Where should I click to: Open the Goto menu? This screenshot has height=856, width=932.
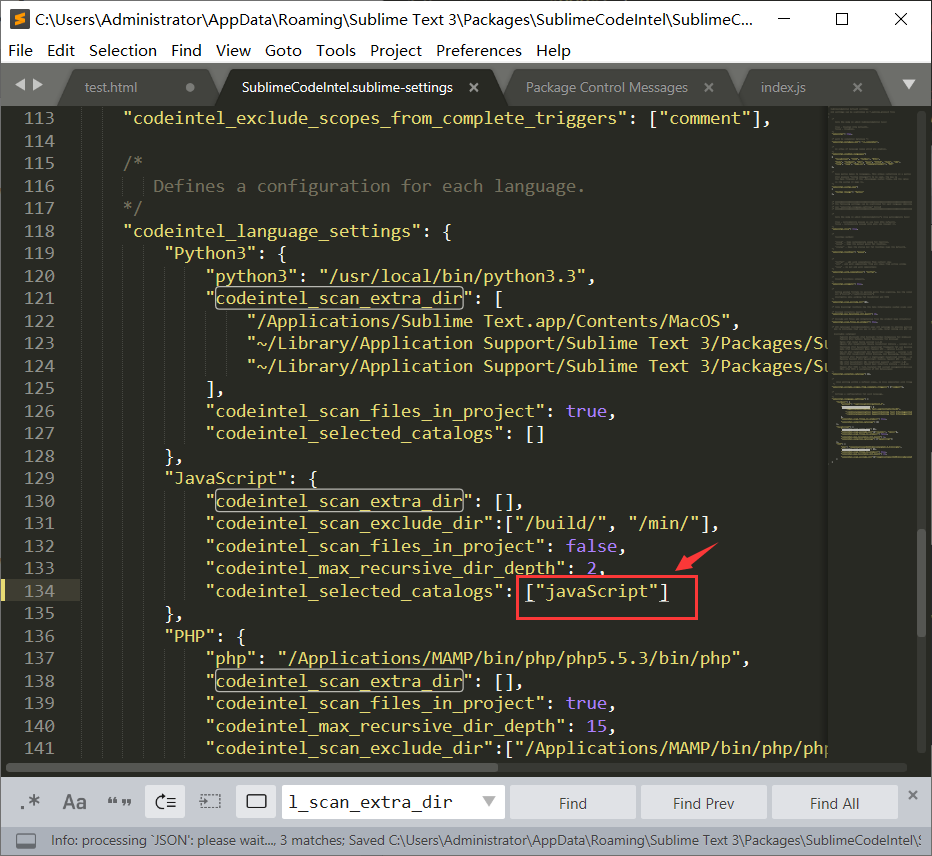tap(283, 51)
